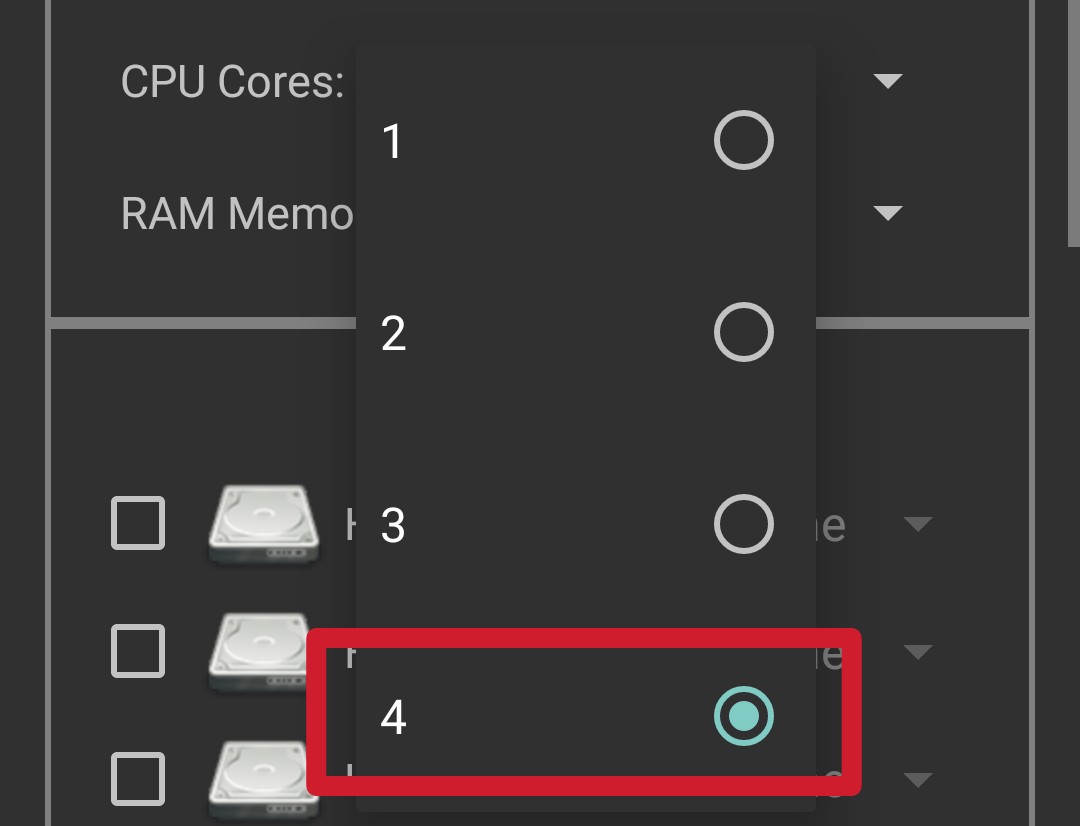
Task: Select the 1 core radio option
Action: [x=743, y=140]
